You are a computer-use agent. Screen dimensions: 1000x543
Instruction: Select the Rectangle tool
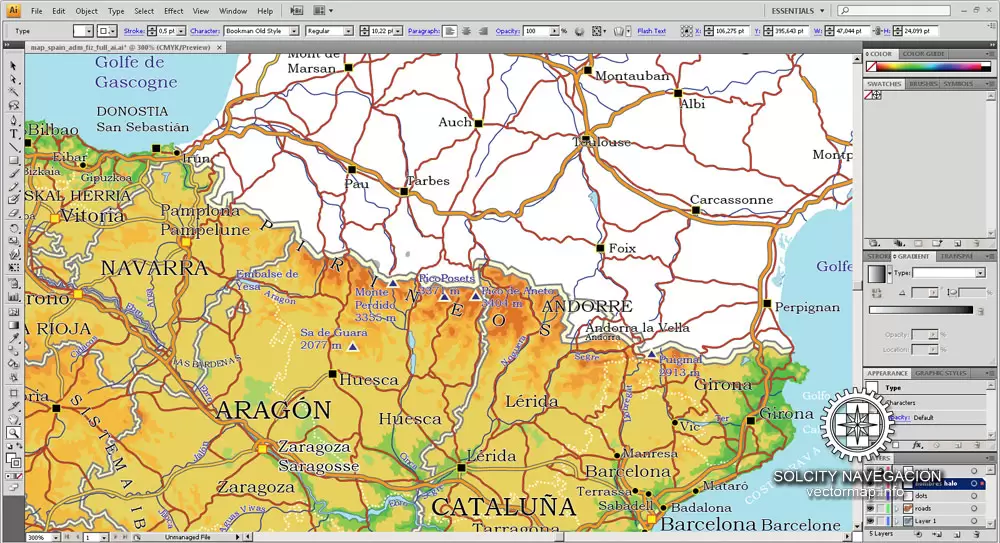(13, 160)
